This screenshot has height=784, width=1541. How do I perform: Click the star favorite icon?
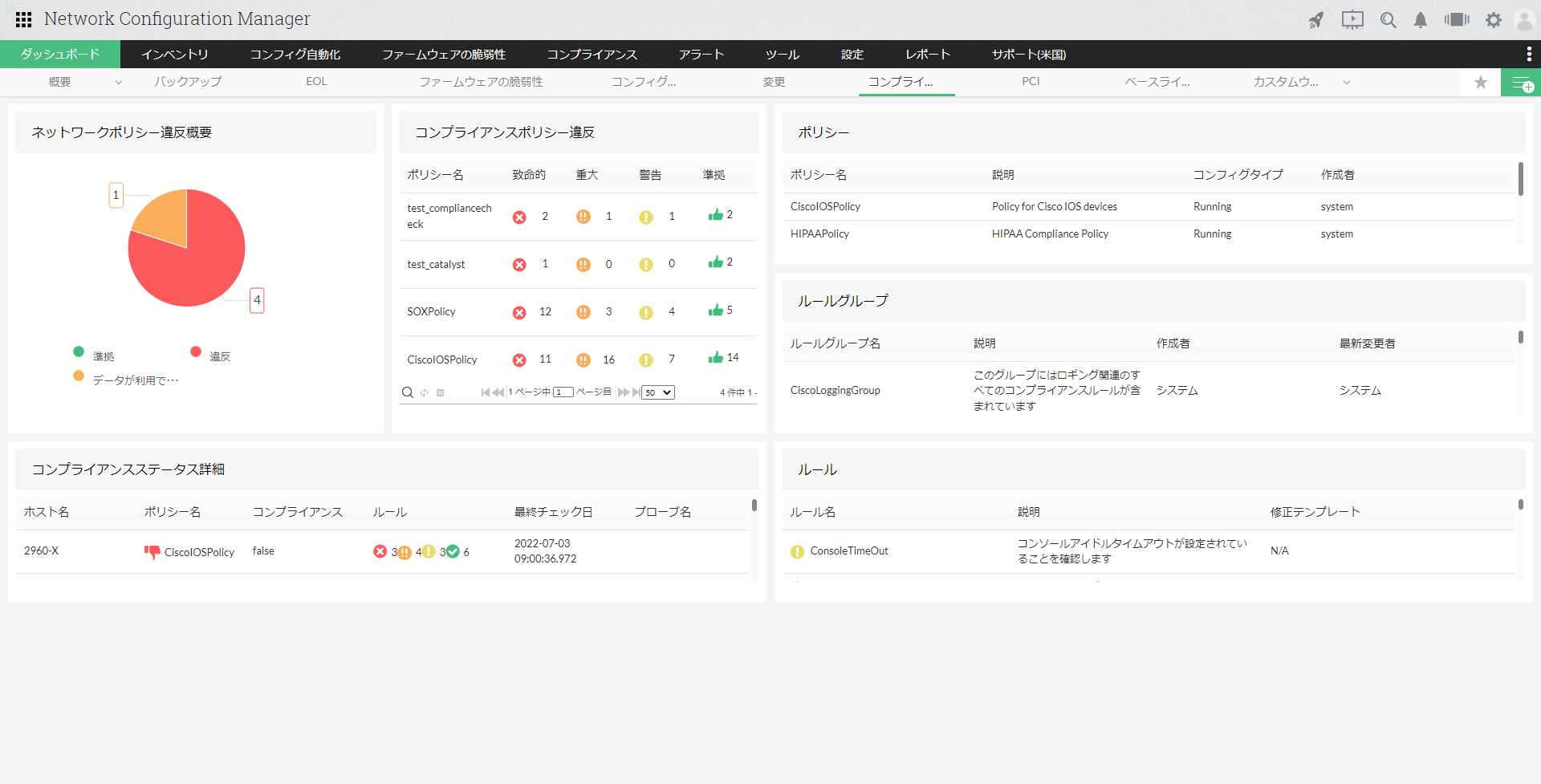coord(1481,82)
